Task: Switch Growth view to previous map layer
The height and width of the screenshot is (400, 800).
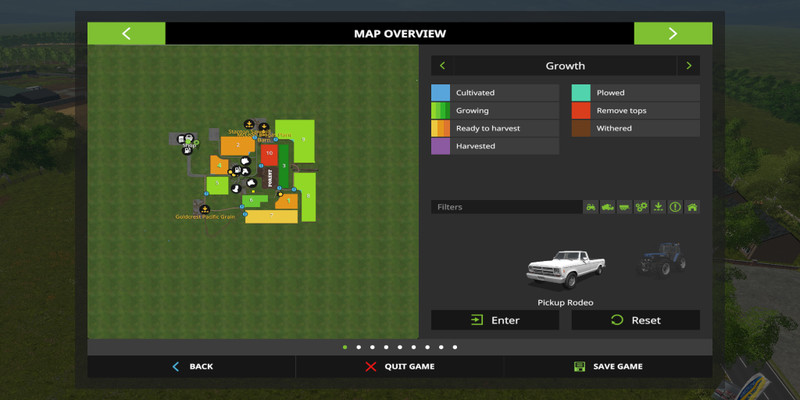Action: (443, 66)
